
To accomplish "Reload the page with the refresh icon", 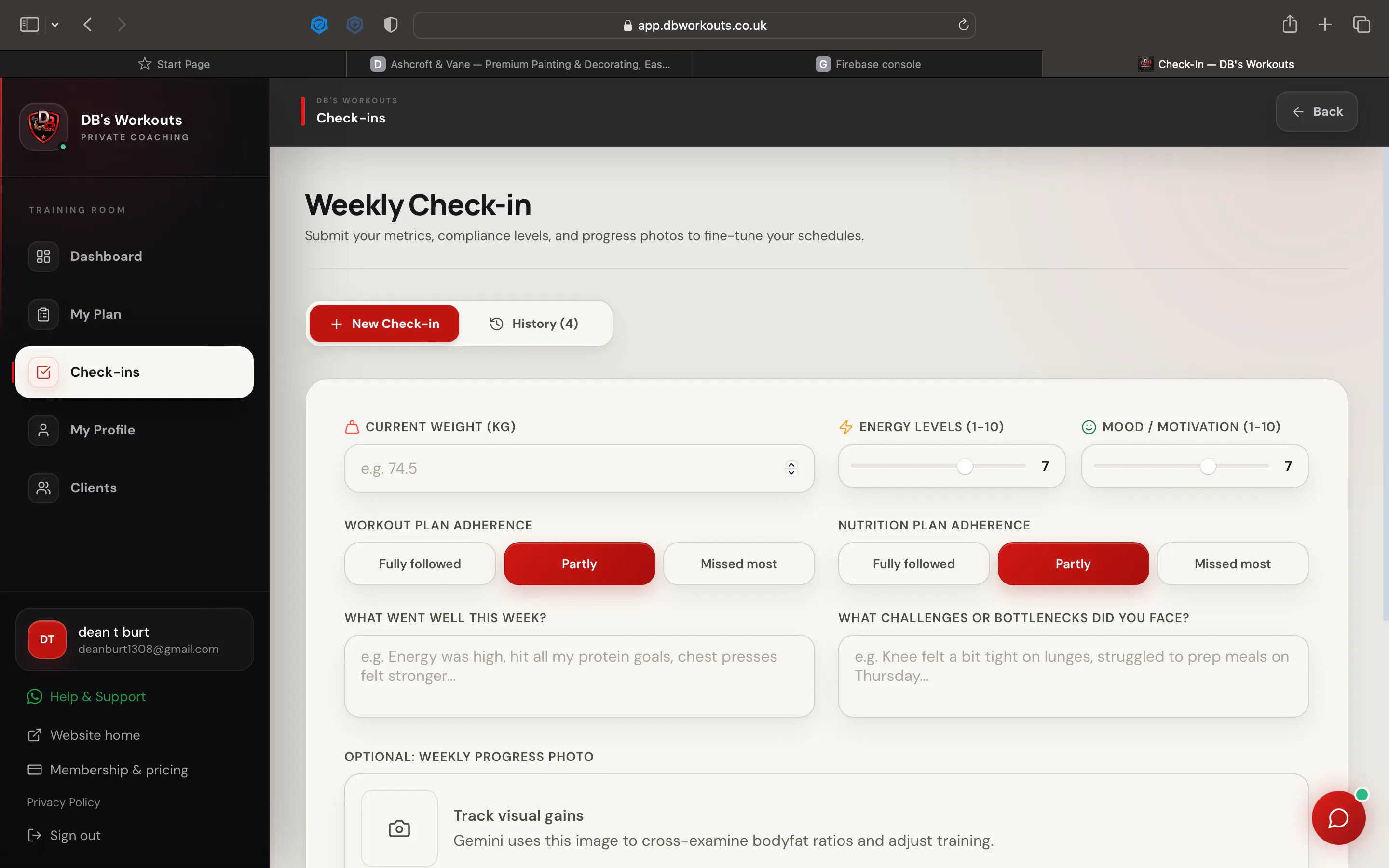I will tap(963, 25).
